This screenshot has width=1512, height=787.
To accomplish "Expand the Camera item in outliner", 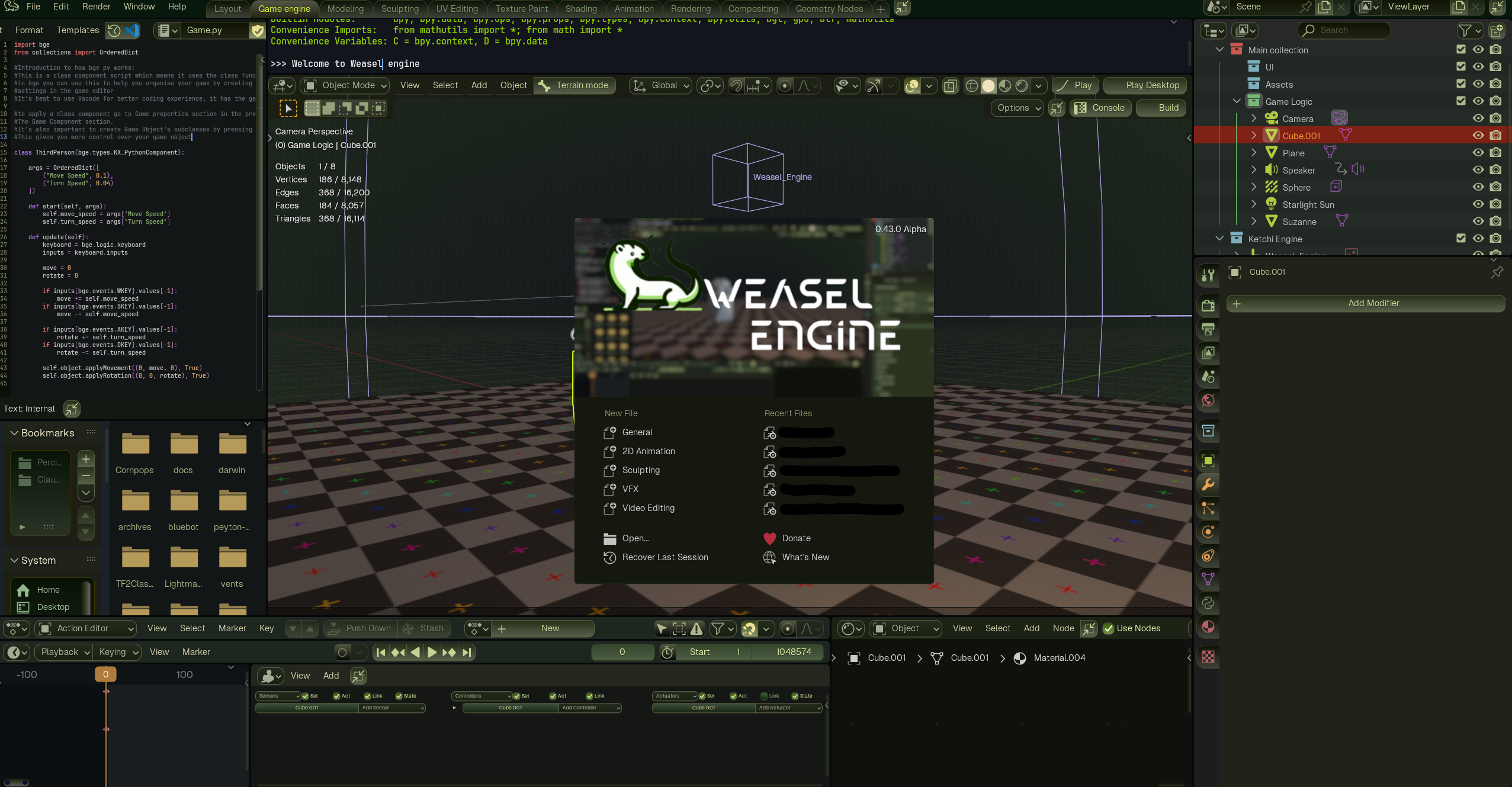I will (1253, 118).
